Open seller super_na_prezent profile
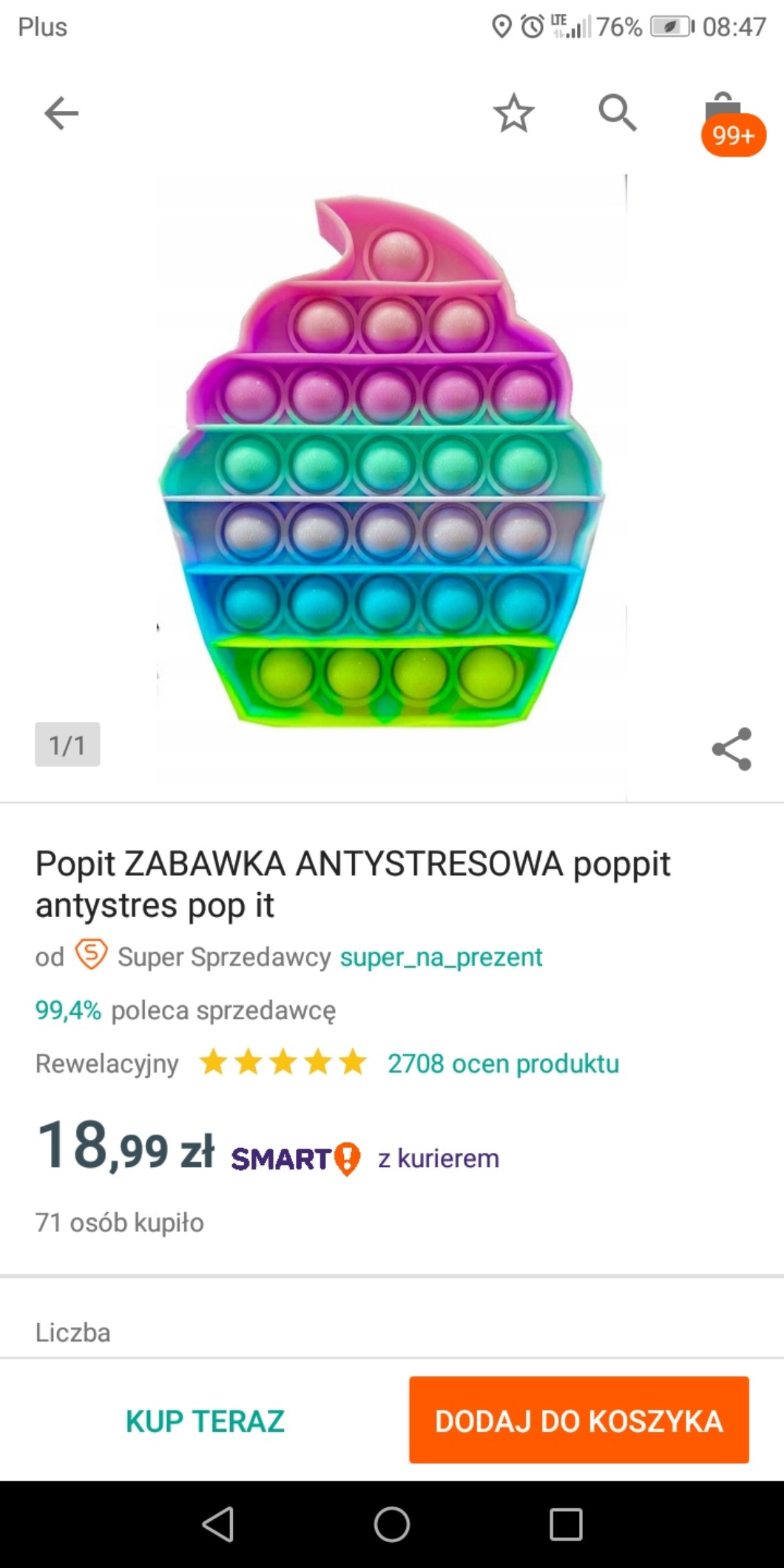784x1568 pixels. point(441,957)
